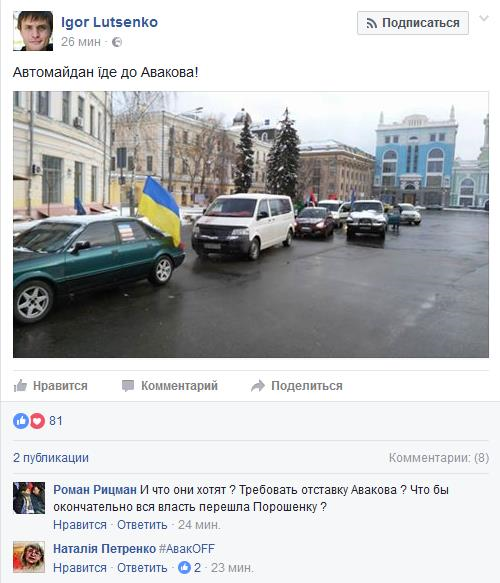Like Роман Рицман's comment via Нравится

pyautogui.click(x=80, y=525)
